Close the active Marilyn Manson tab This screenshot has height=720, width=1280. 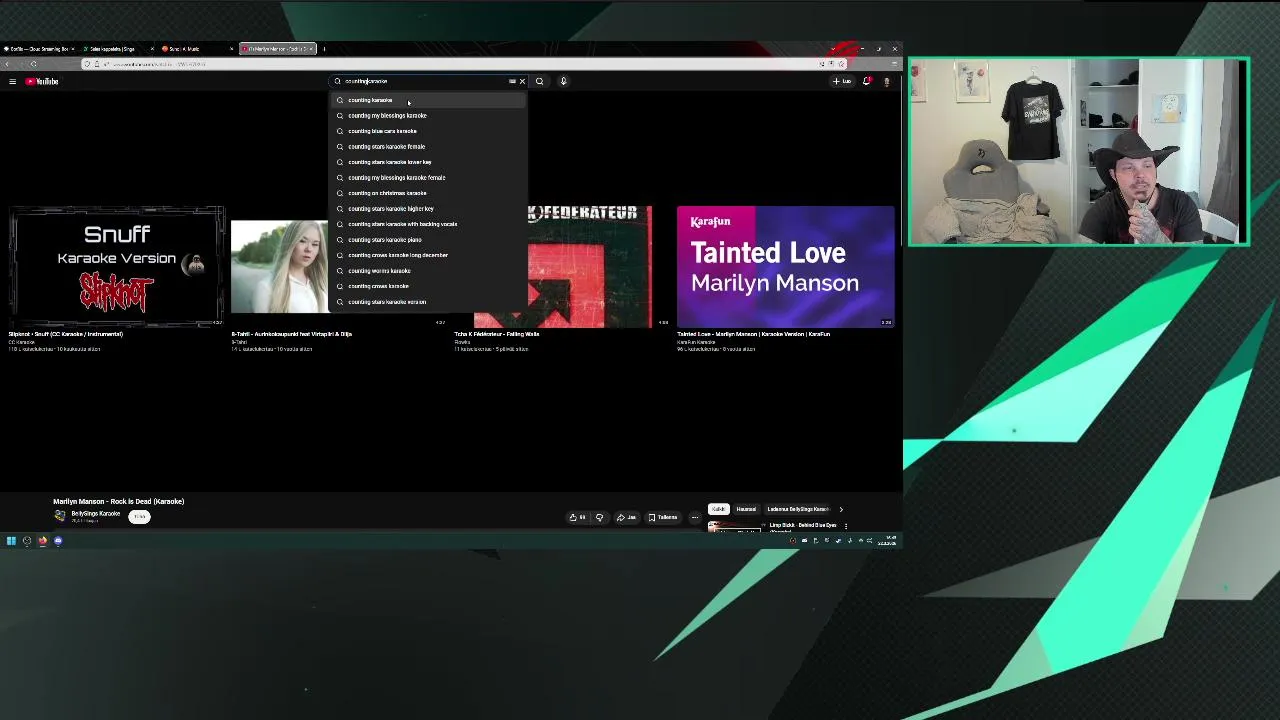click(311, 48)
